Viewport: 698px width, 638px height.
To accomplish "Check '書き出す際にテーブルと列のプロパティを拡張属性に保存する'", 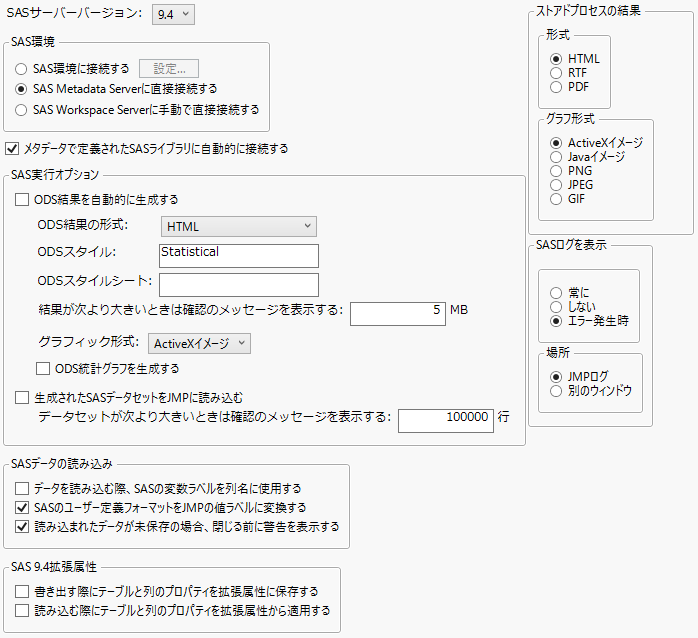I will point(22,592).
